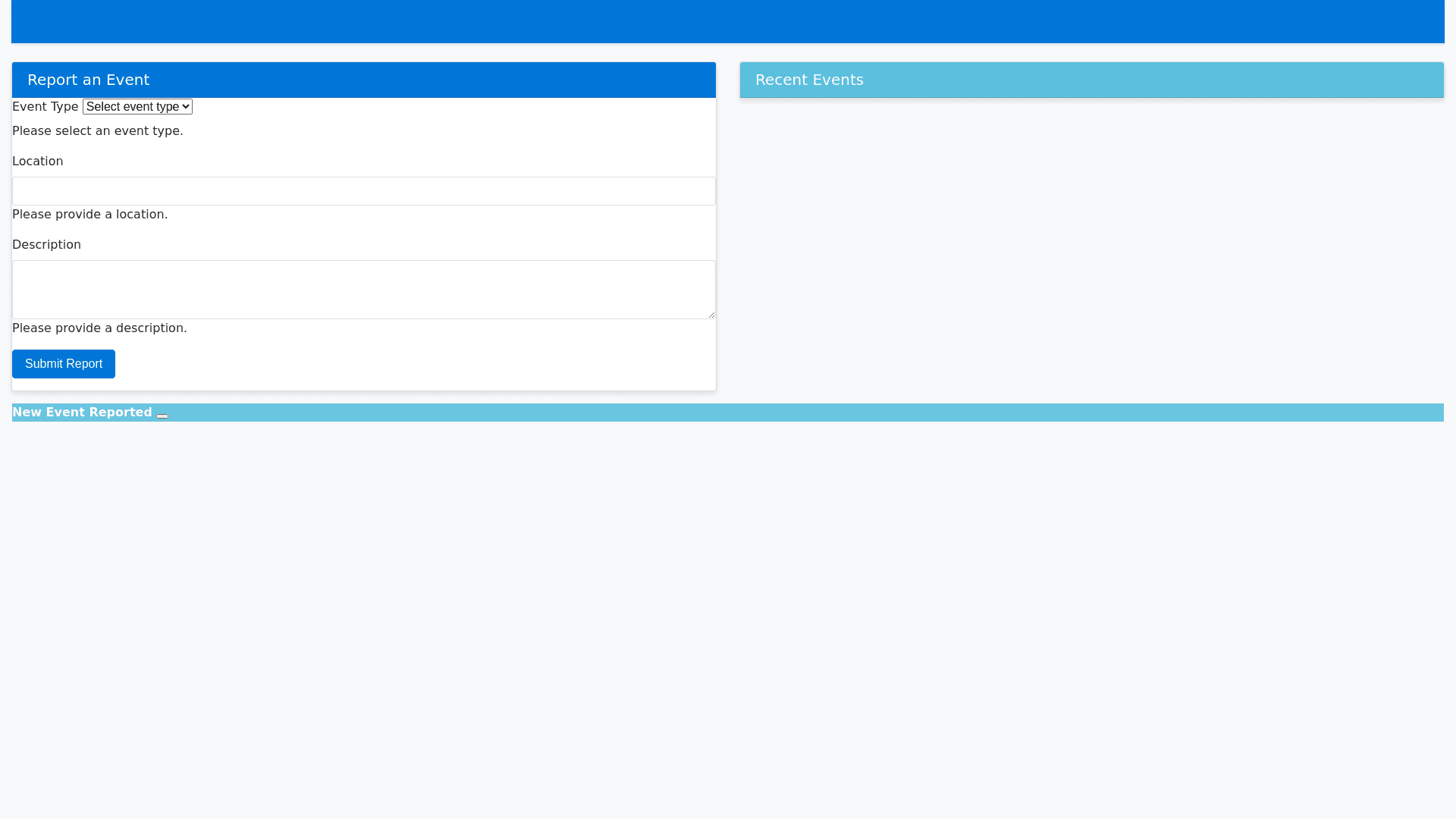Screen dimensions: 1456x819
Task: Click the light blue notification bar background
Action: [804, 413]
